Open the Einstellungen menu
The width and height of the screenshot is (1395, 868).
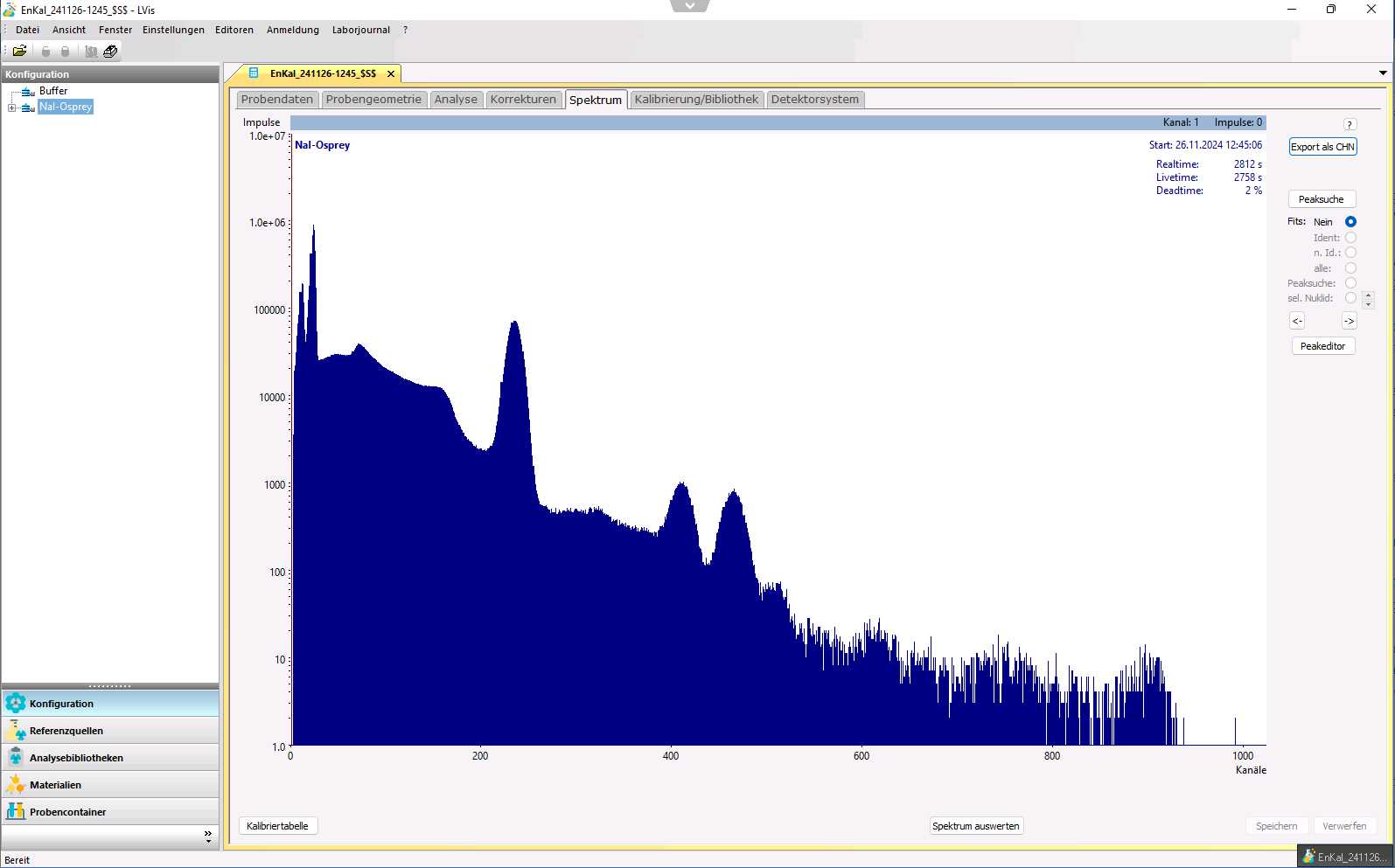point(173,30)
